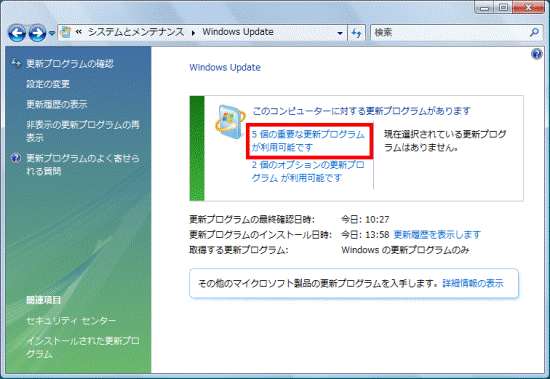This screenshot has height=379, width=550.
Task: Click 現在選択されている更新プログラムはありません text
Action: [x=445, y=141]
